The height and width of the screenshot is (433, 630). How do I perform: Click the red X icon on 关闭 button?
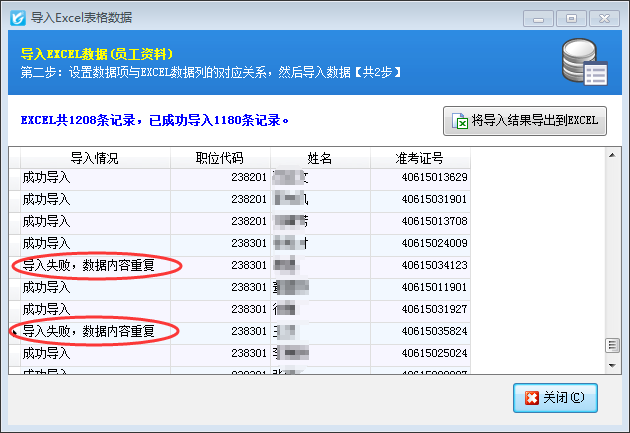[531, 398]
